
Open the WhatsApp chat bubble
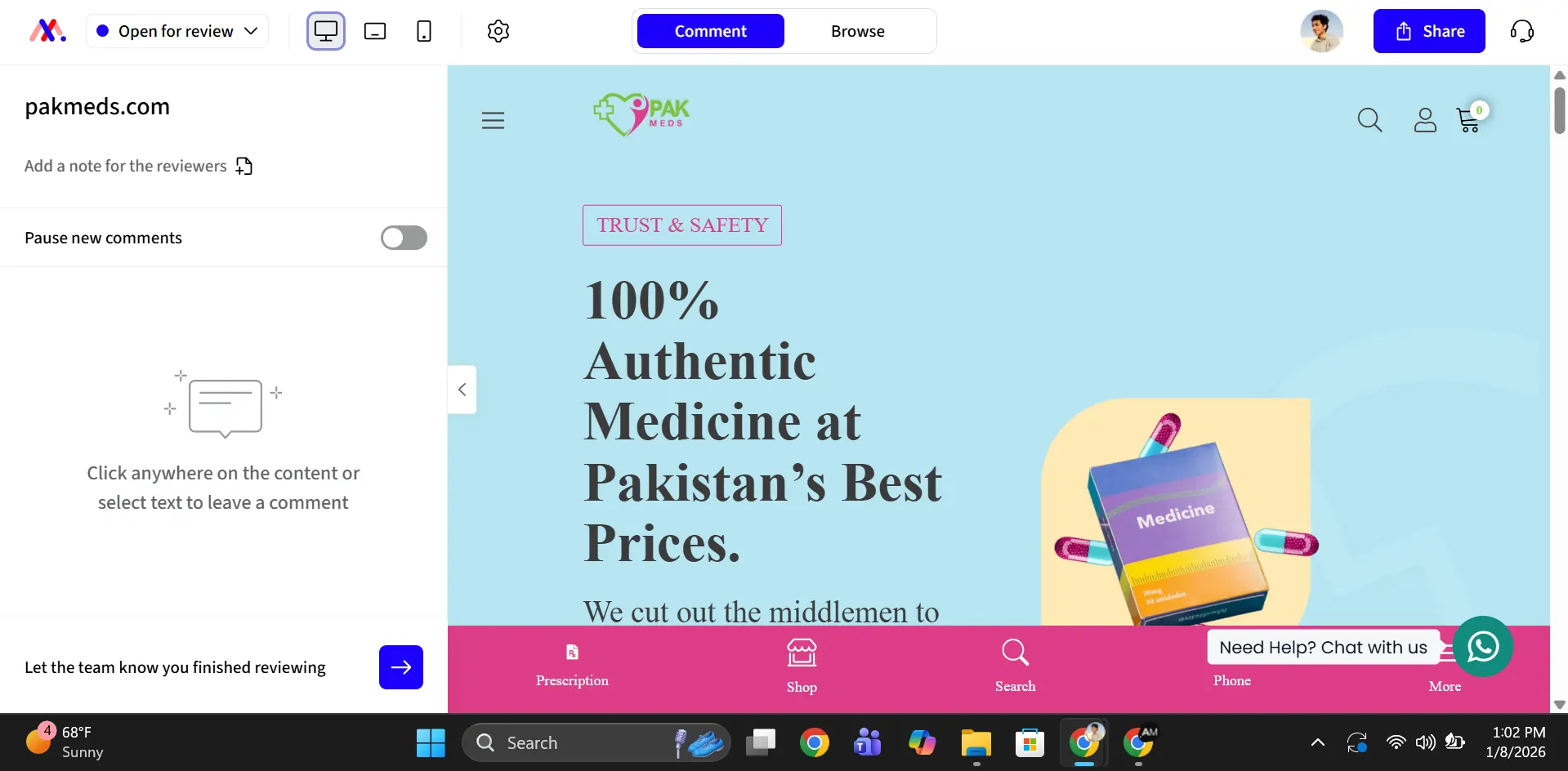point(1482,646)
